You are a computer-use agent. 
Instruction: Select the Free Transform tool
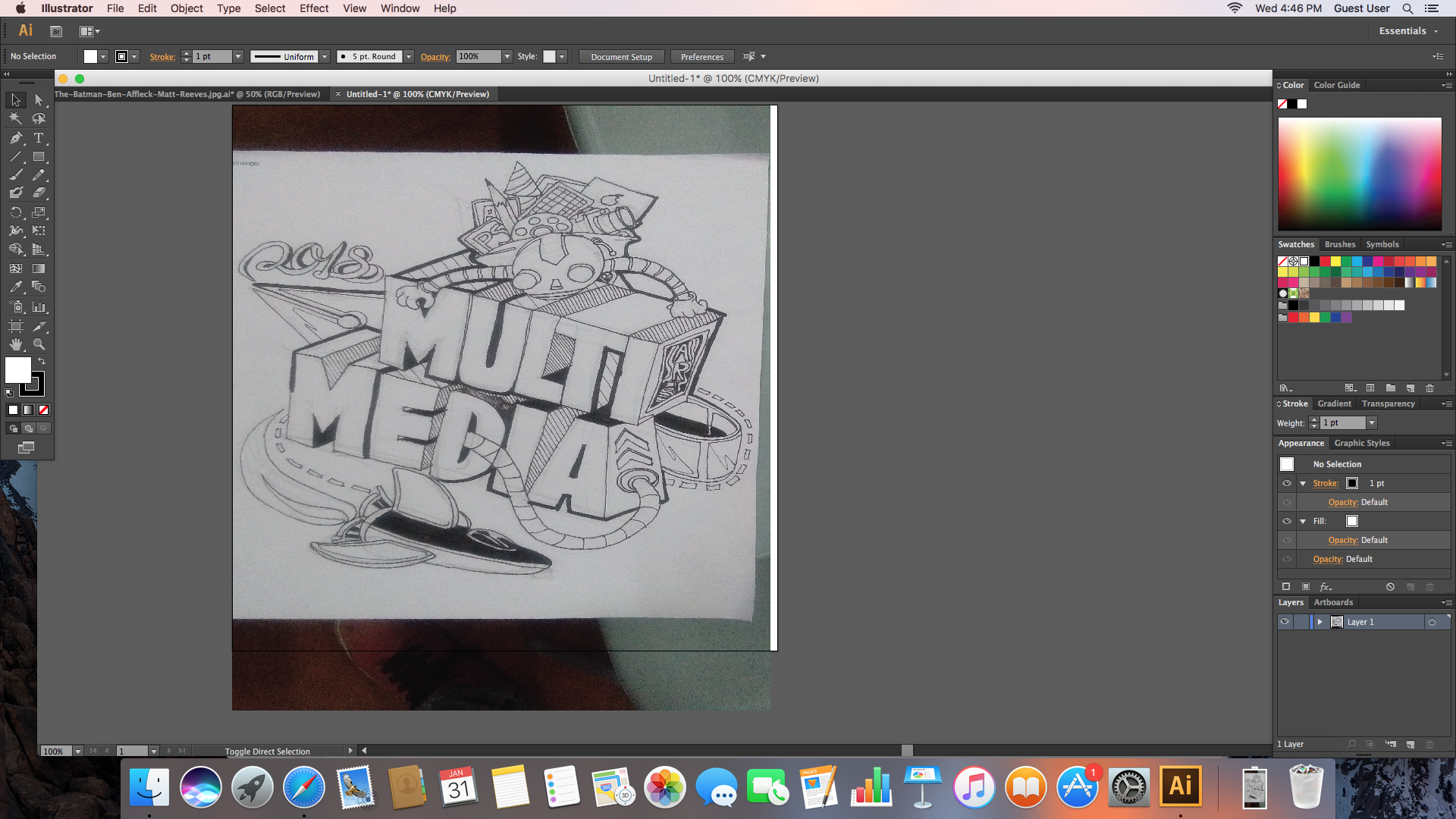(39, 231)
